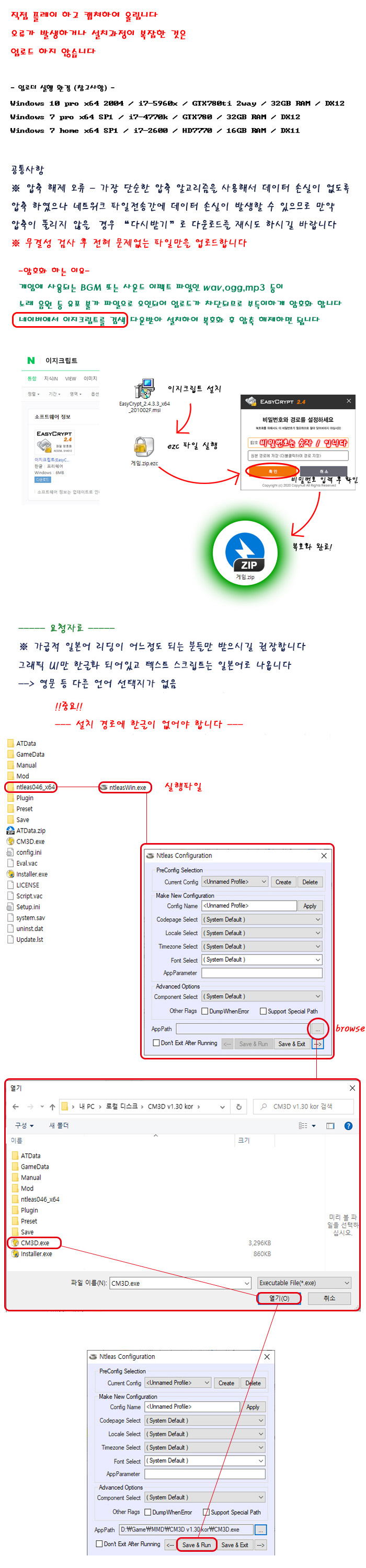The width and height of the screenshot is (366, 1568).
Task: Check Dont Exit After Running beside filled AppPath
Action: 99,1543
